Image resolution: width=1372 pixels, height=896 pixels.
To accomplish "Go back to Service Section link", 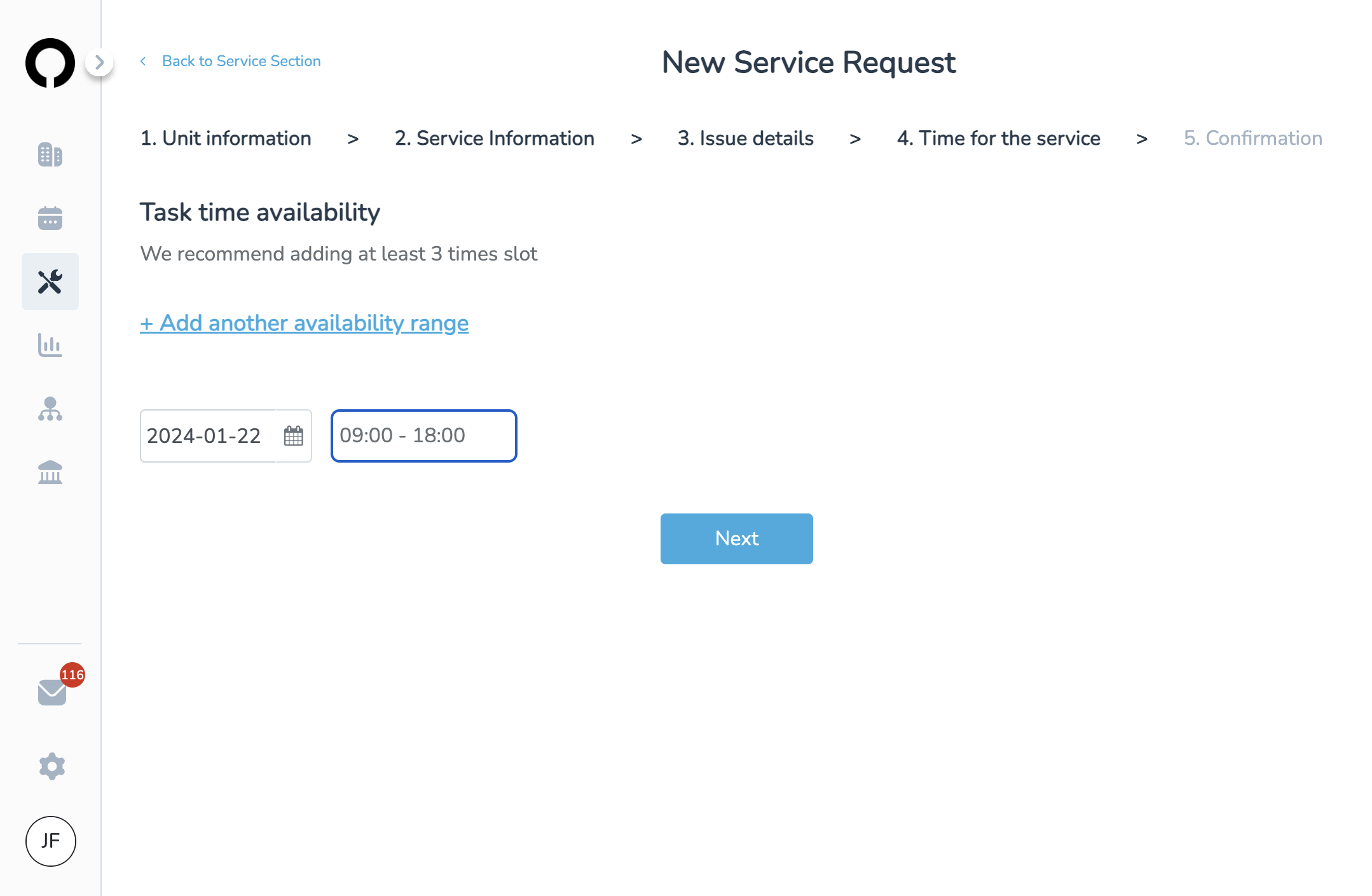I will [x=242, y=61].
